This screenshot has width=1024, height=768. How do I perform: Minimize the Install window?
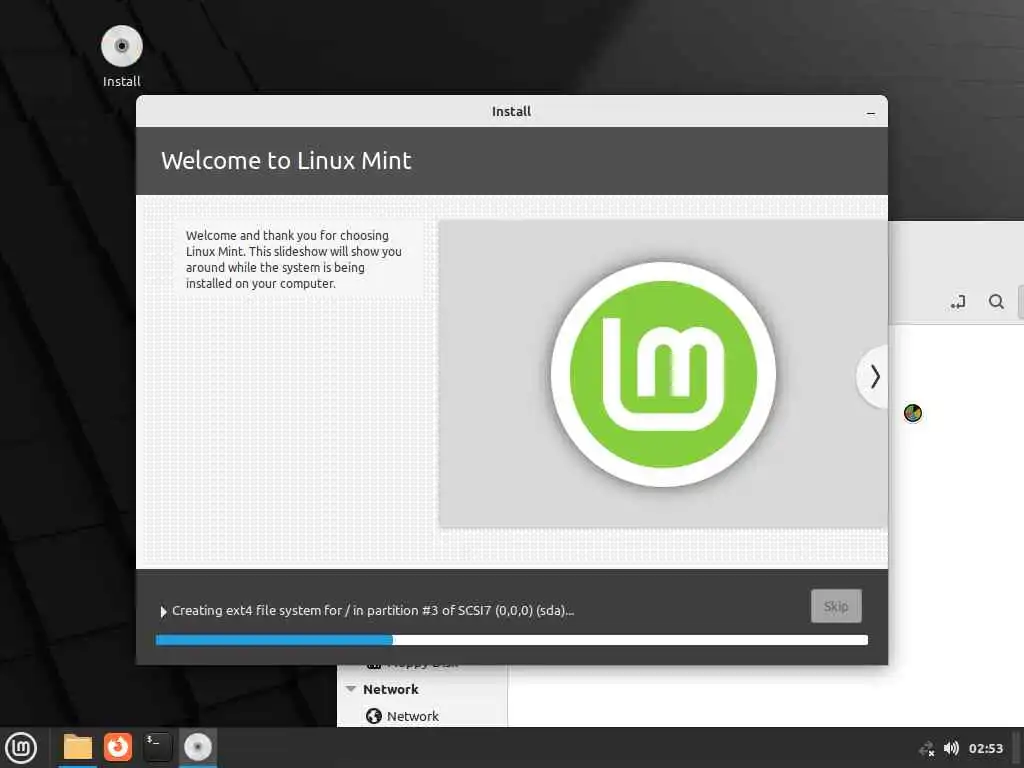[x=871, y=112]
